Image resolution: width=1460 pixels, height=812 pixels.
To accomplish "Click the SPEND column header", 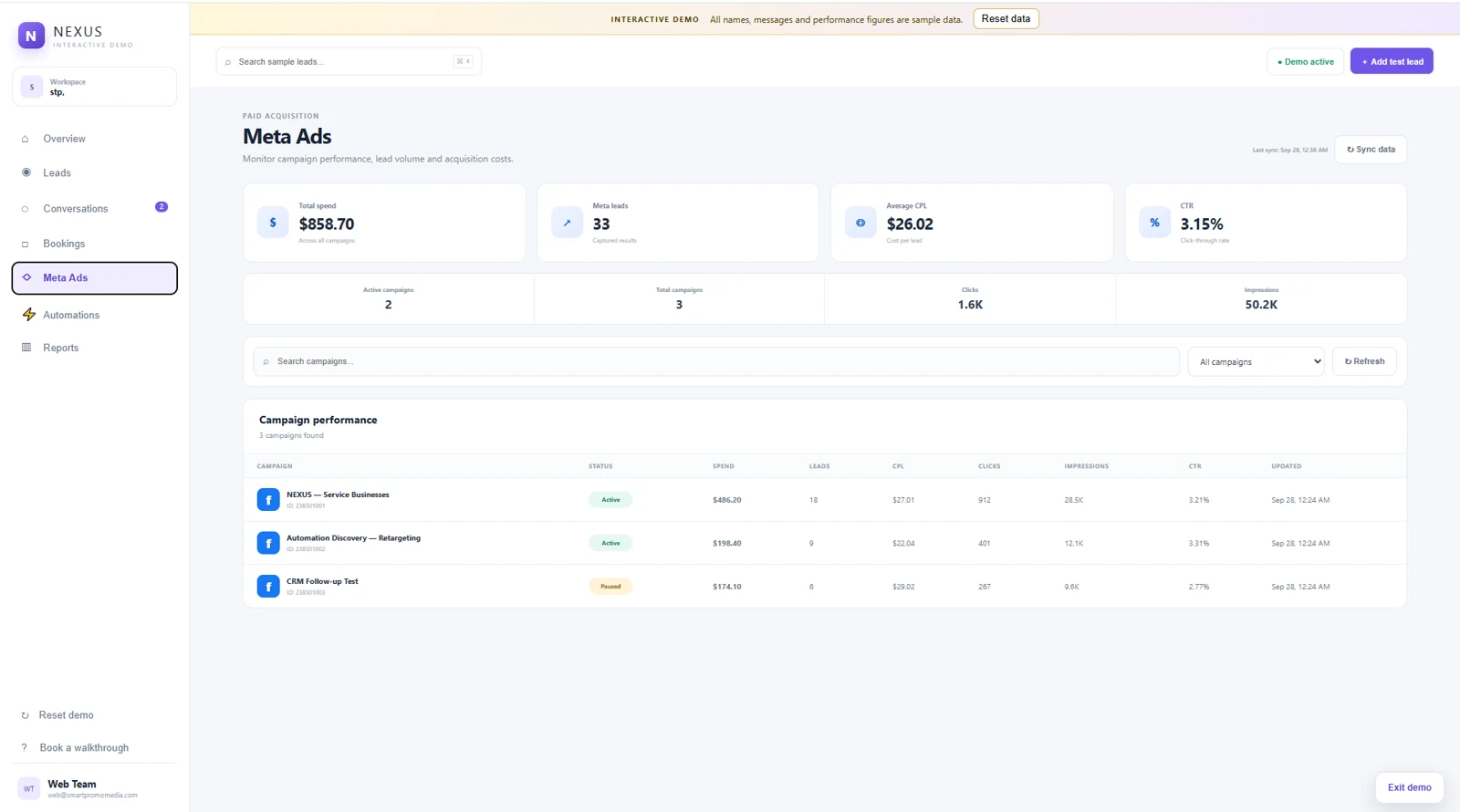I will [724, 466].
